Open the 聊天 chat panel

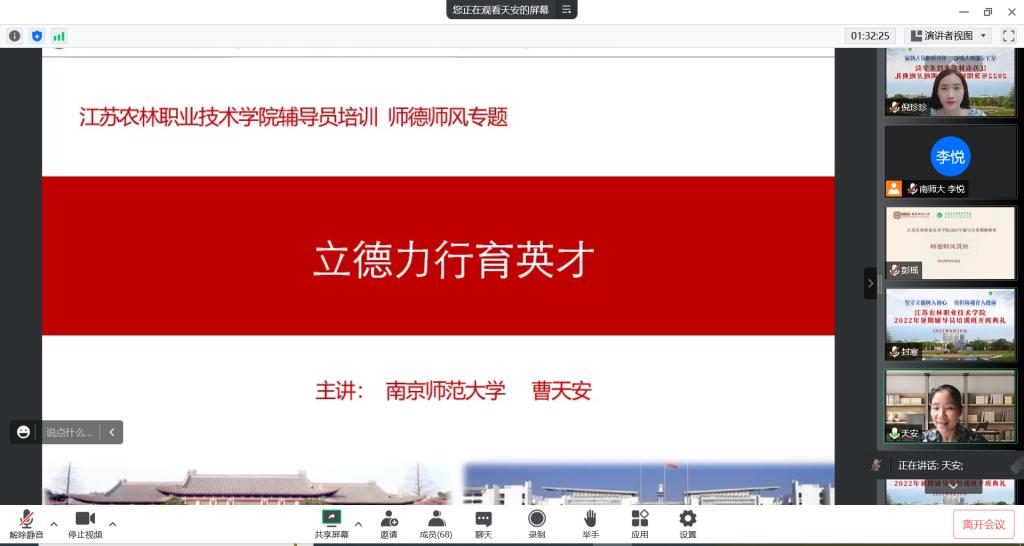coord(483,524)
